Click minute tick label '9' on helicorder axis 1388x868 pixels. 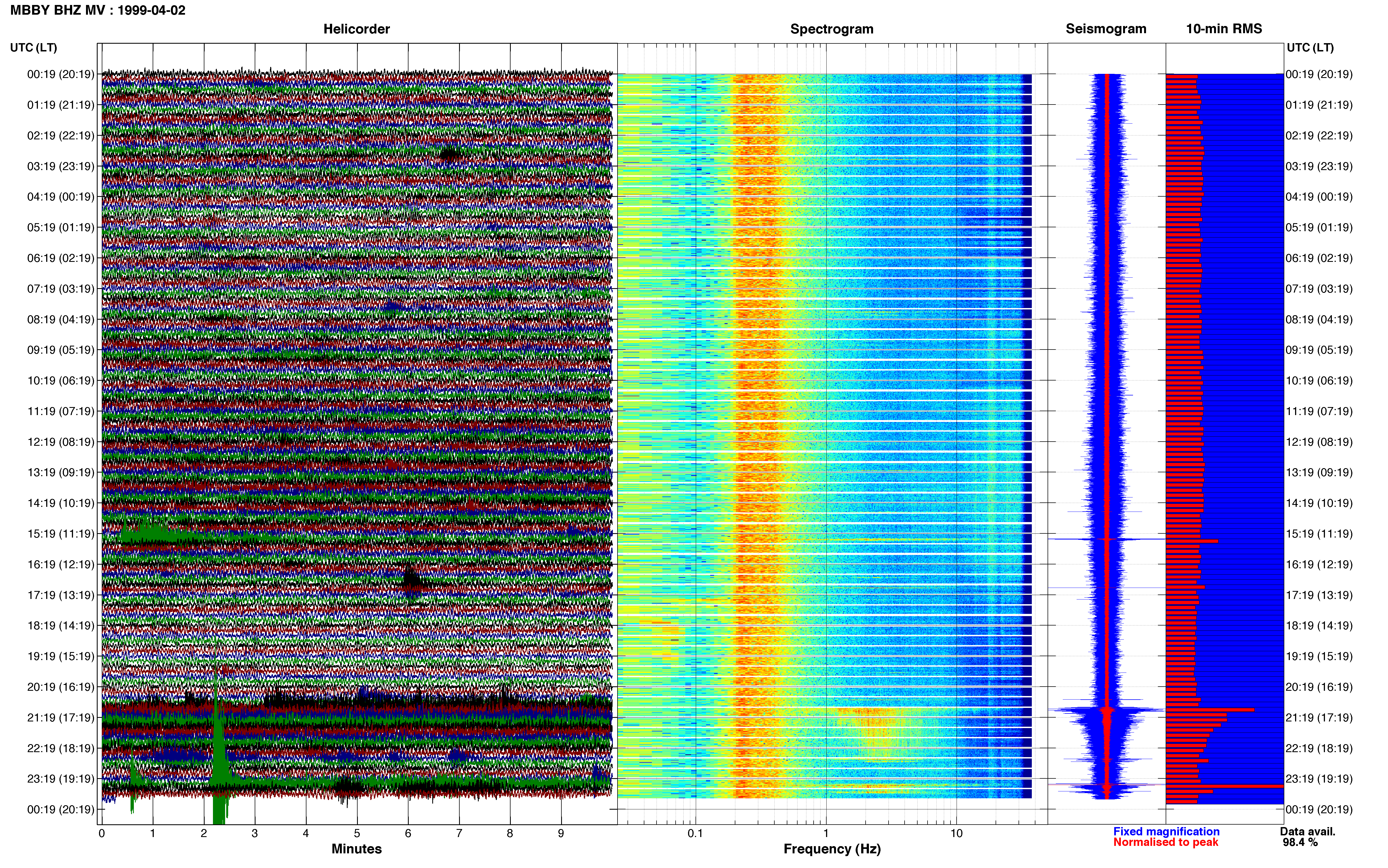click(x=561, y=833)
